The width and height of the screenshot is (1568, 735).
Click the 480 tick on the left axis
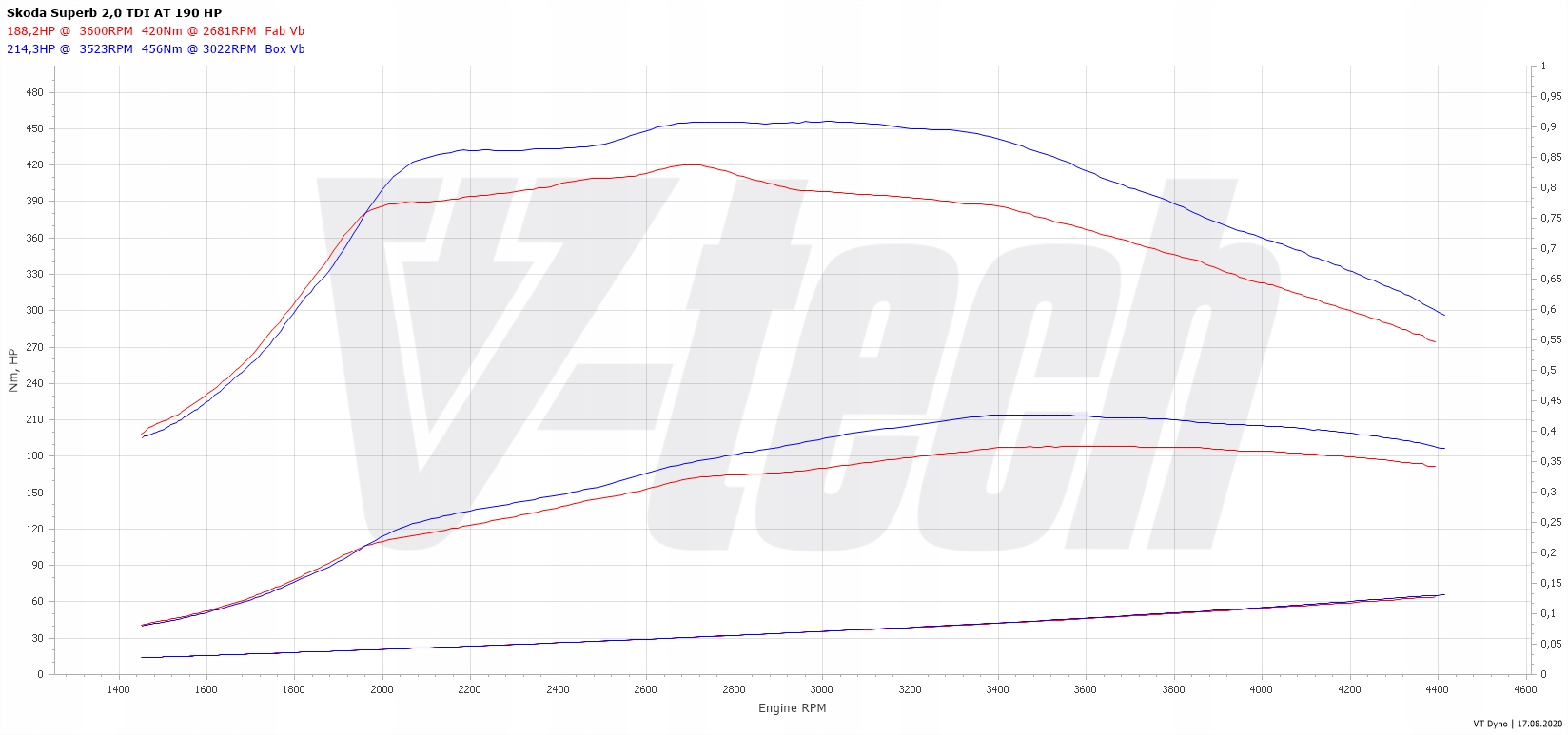point(34,92)
